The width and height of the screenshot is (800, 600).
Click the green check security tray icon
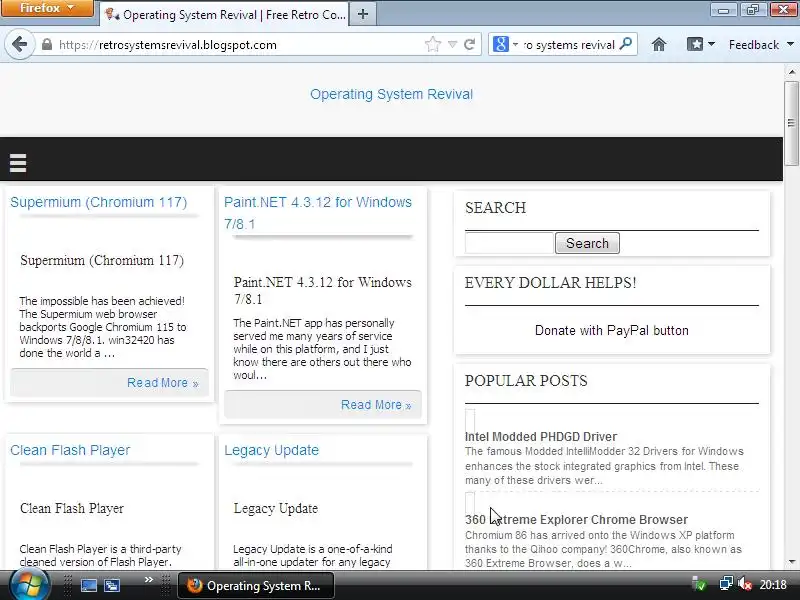(699, 584)
